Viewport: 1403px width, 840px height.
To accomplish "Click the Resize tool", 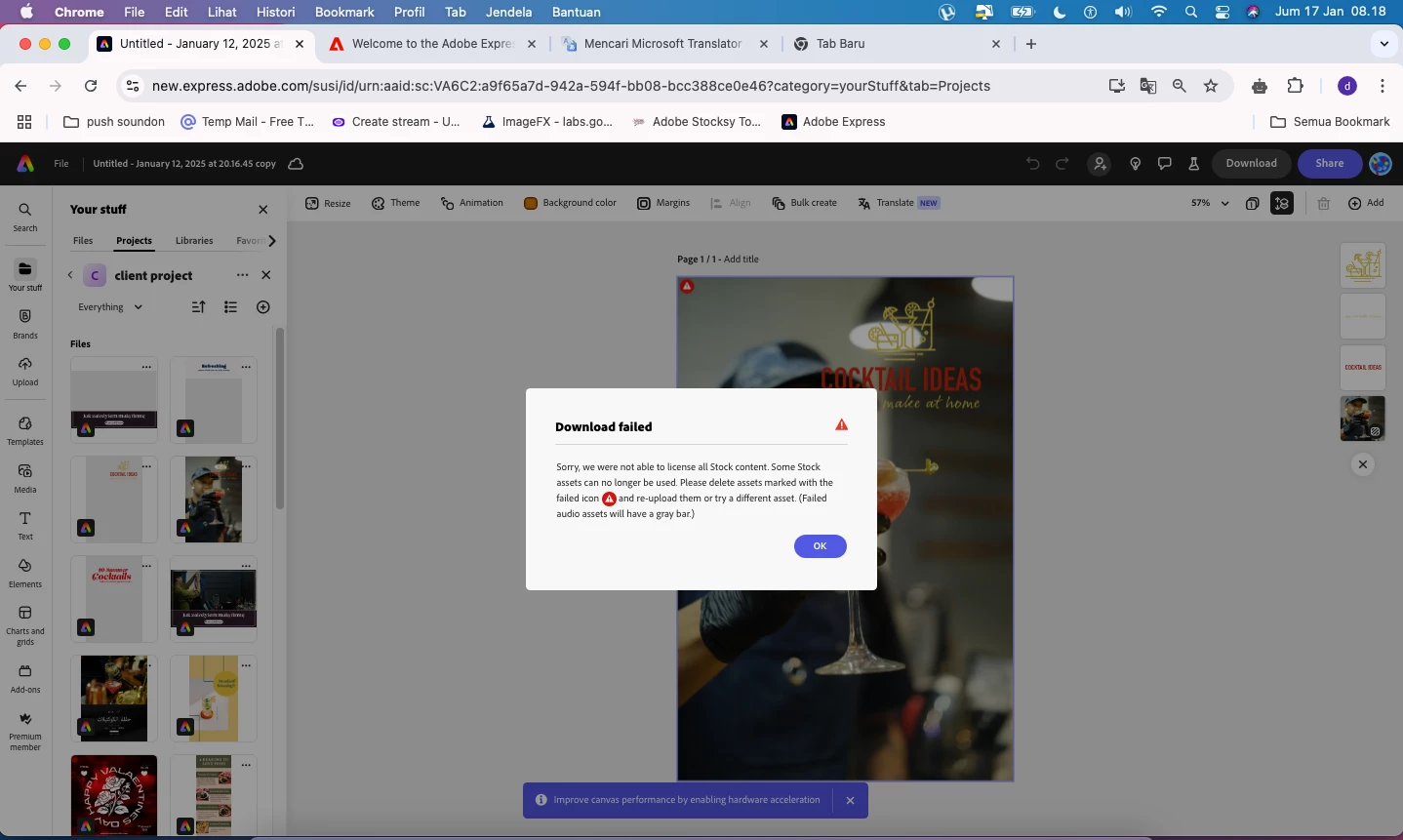I will (x=328, y=203).
